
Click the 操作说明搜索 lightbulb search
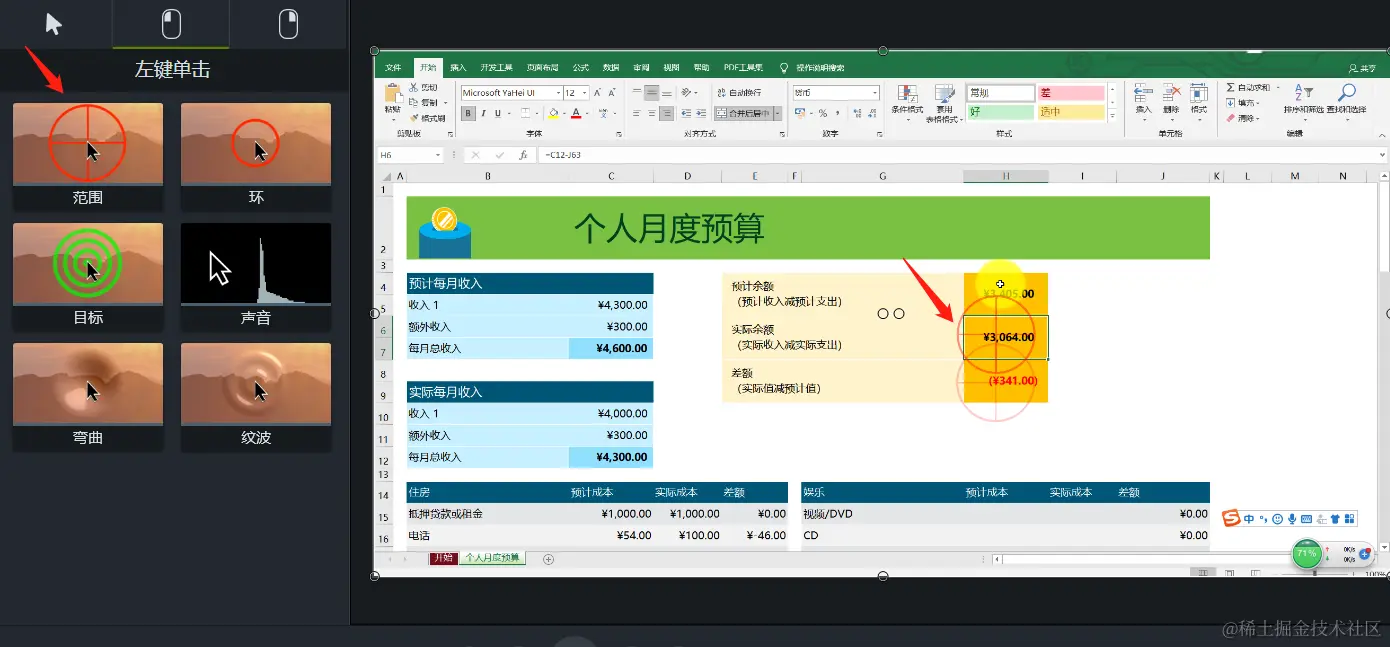click(x=813, y=68)
